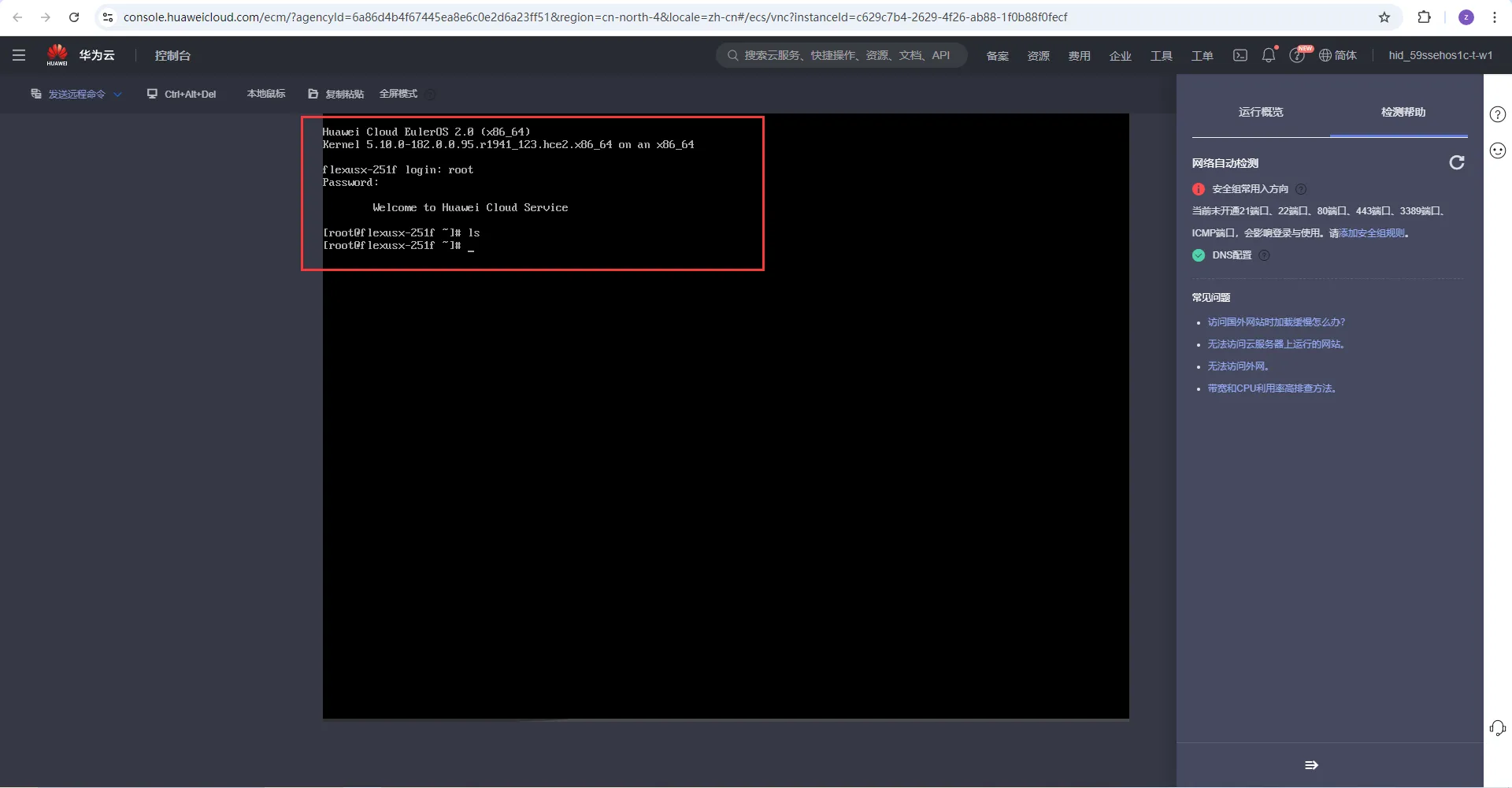Image resolution: width=1512 pixels, height=788 pixels.
Task: Open FAQ 无法访问外网
Action: click(x=1238, y=366)
